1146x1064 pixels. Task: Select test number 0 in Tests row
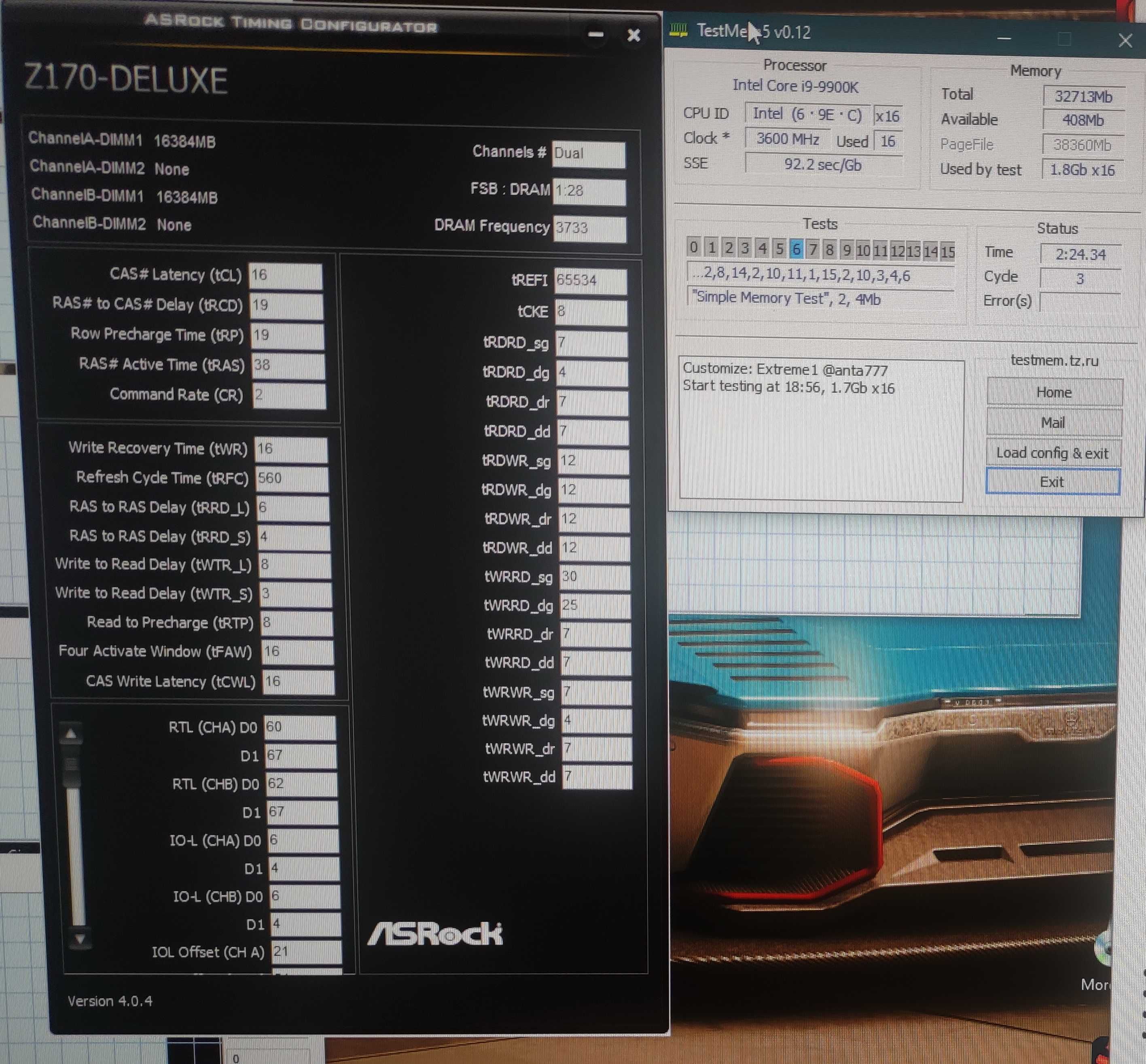694,247
